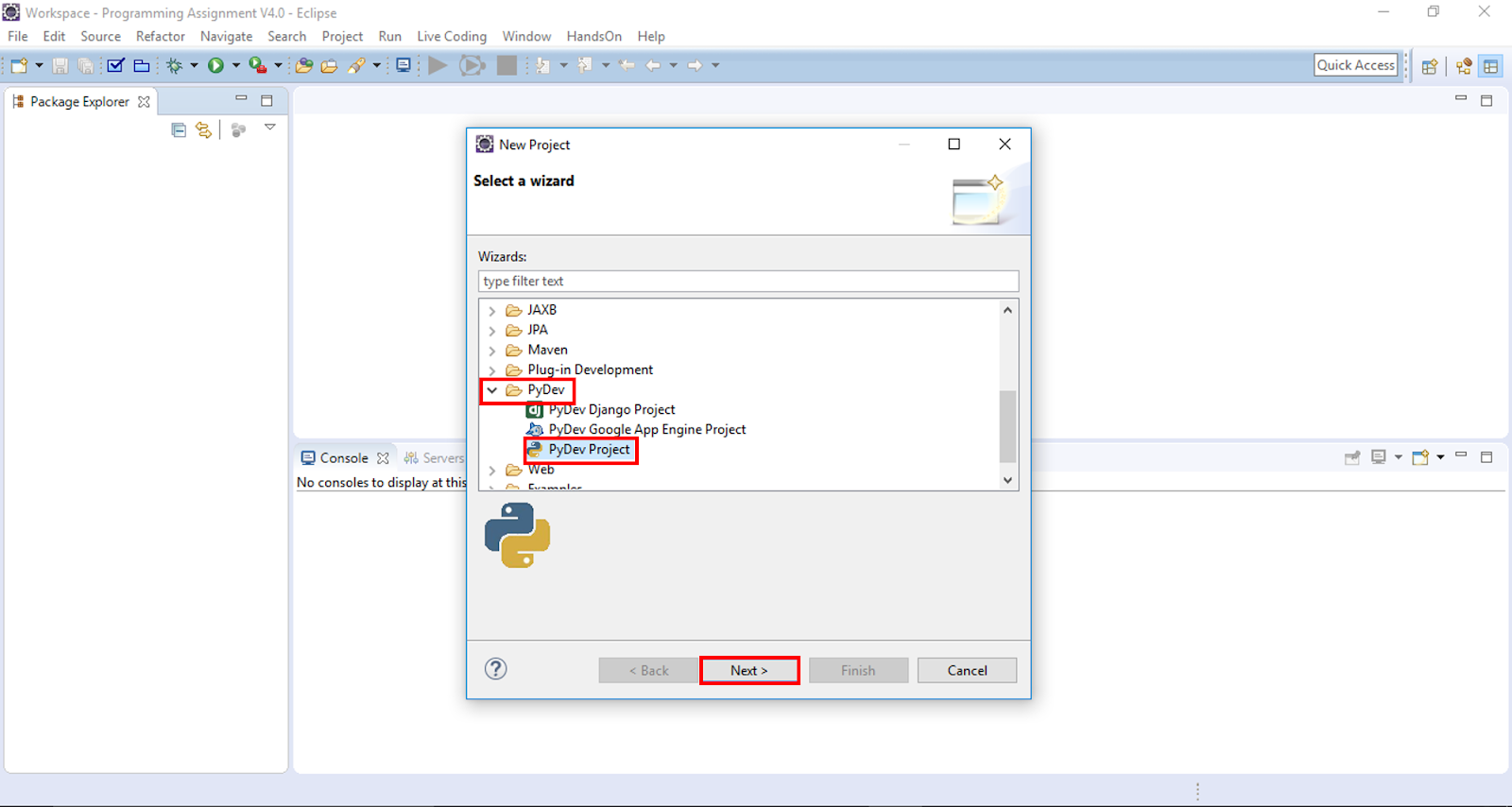The height and width of the screenshot is (807, 1512).
Task: Expand the Maven wizard folder
Action: [x=492, y=351]
